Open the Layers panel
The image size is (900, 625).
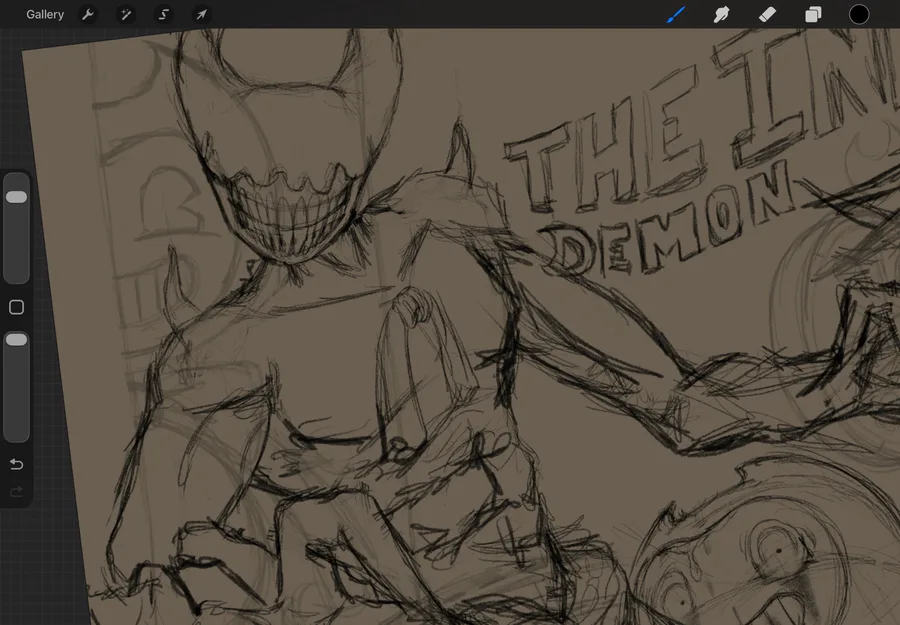pos(813,14)
